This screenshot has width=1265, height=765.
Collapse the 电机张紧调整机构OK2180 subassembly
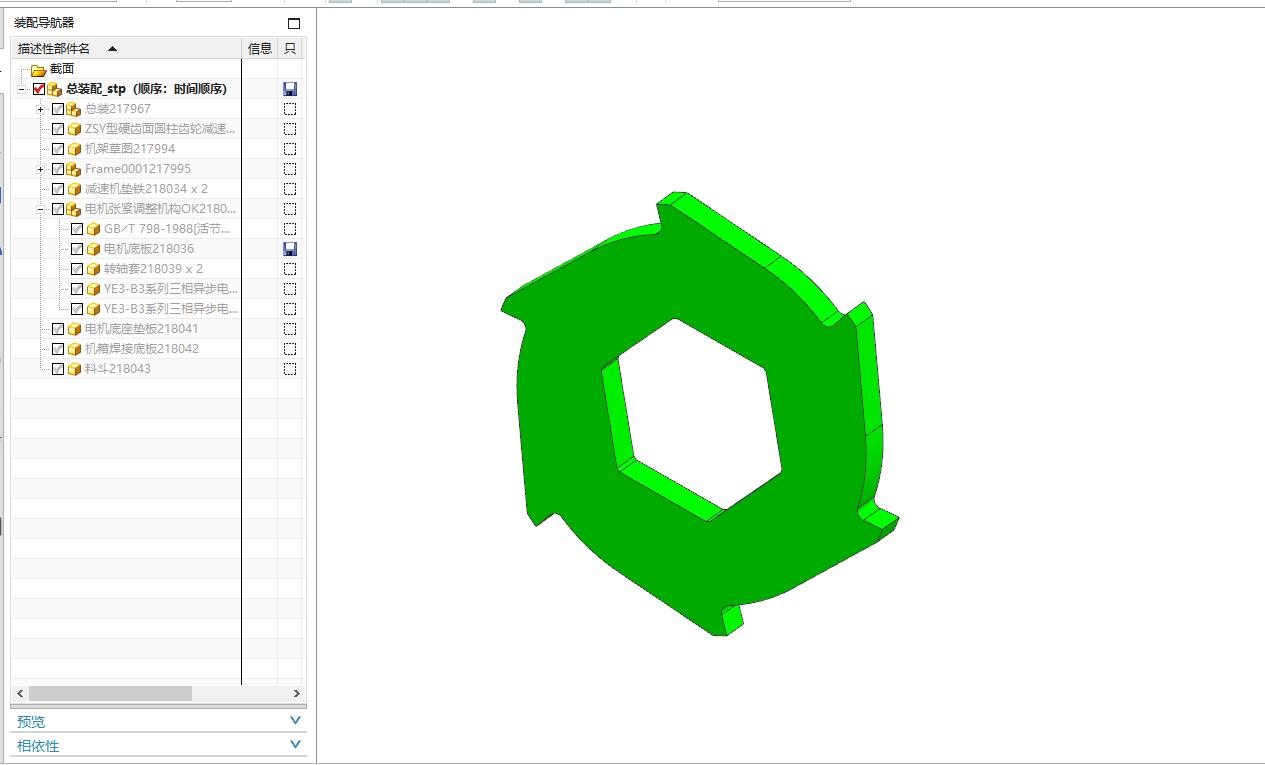coord(41,209)
